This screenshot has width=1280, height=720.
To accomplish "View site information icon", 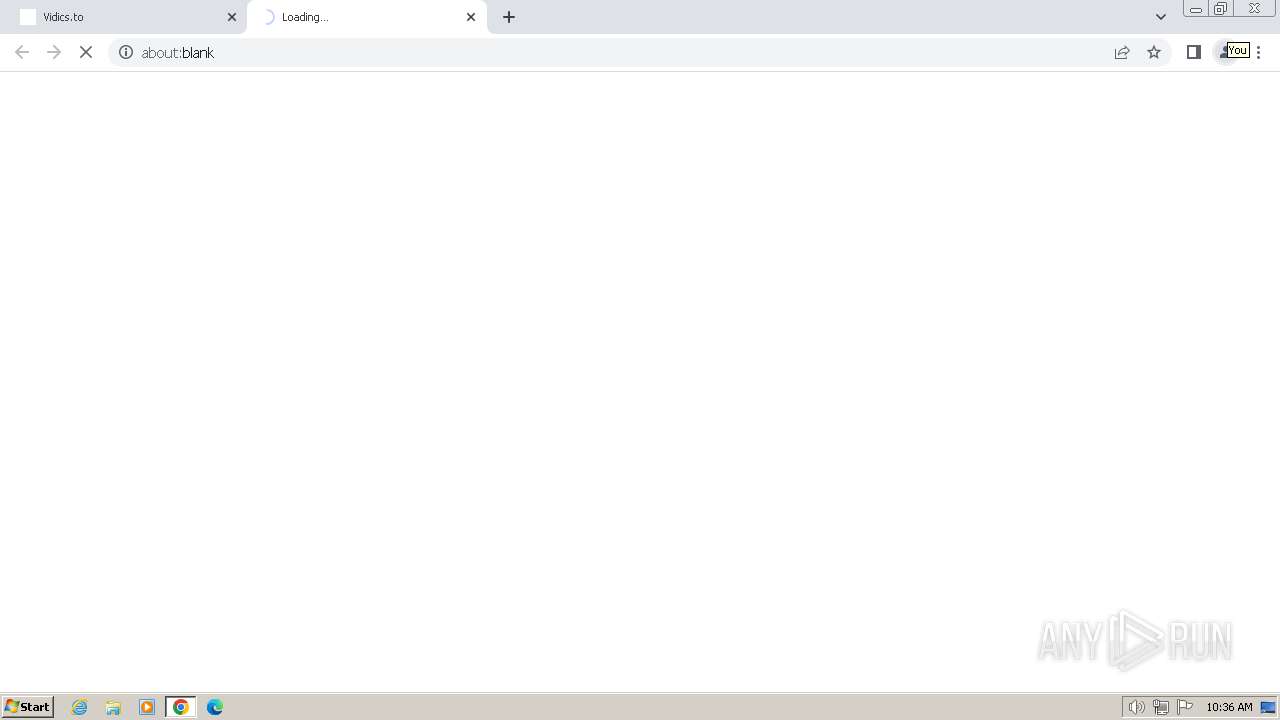I will [x=126, y=52].
